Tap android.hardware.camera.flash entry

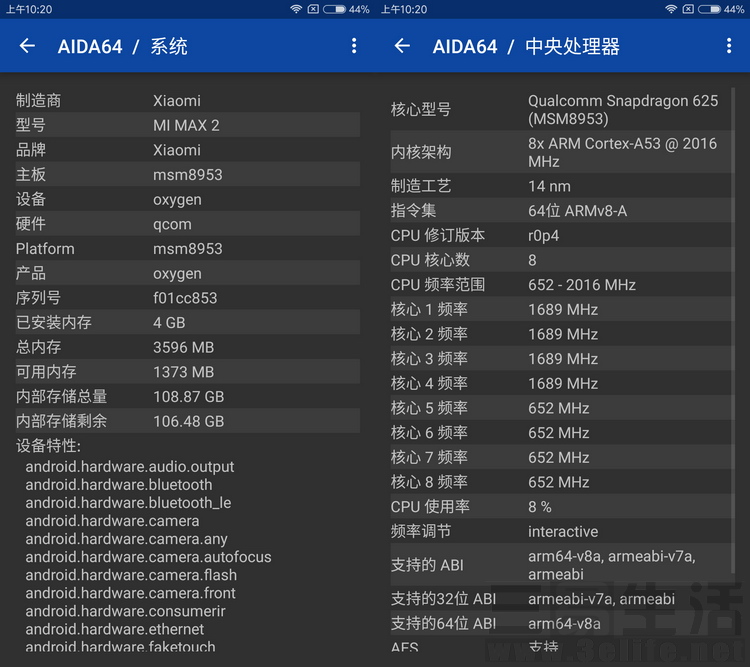tap(131, 575)
